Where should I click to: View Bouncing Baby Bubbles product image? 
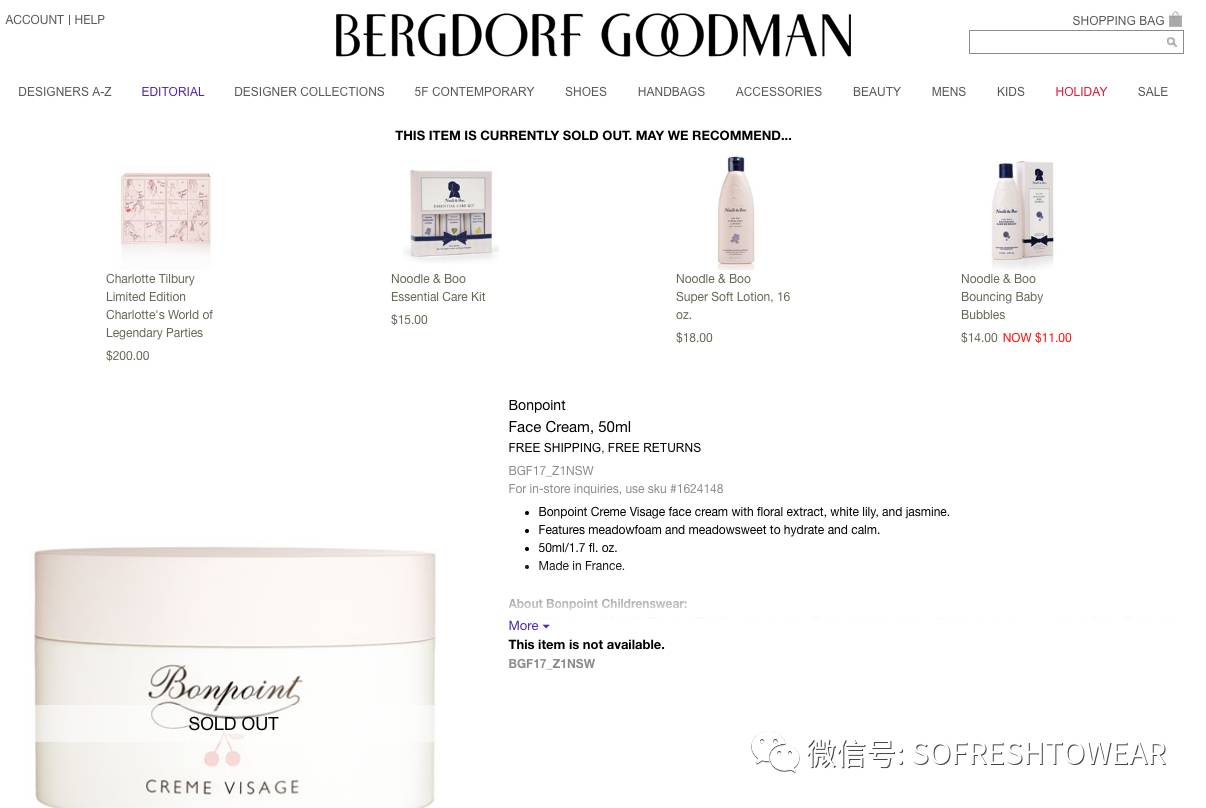[x=1021, y=211]
